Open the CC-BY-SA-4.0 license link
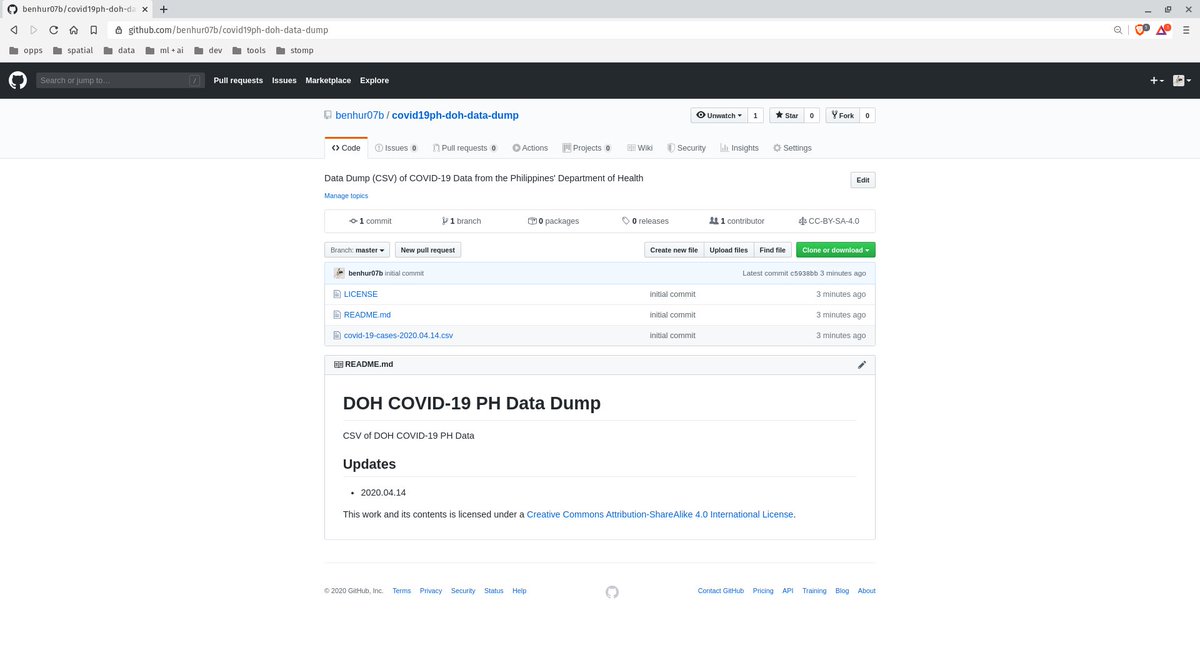 click(828, 221)
